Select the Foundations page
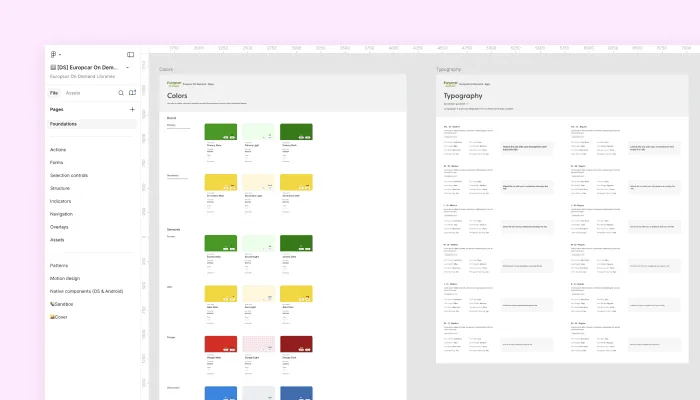Image resolution: width=700 pixels, height=400 pixels. tap(92, 124)
